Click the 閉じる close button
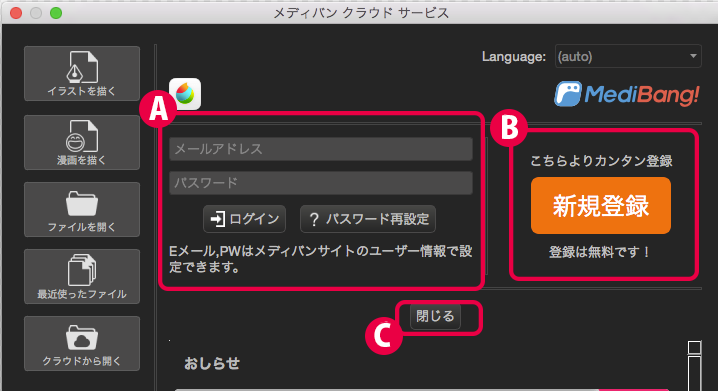This screenshot has width=718, height=391. [x=435, y=316]
